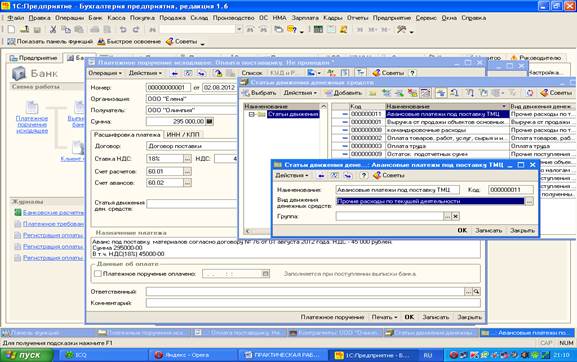Click the clear X button next to Группа
Screen dimensions: 577x362
(x=455, y=216)
